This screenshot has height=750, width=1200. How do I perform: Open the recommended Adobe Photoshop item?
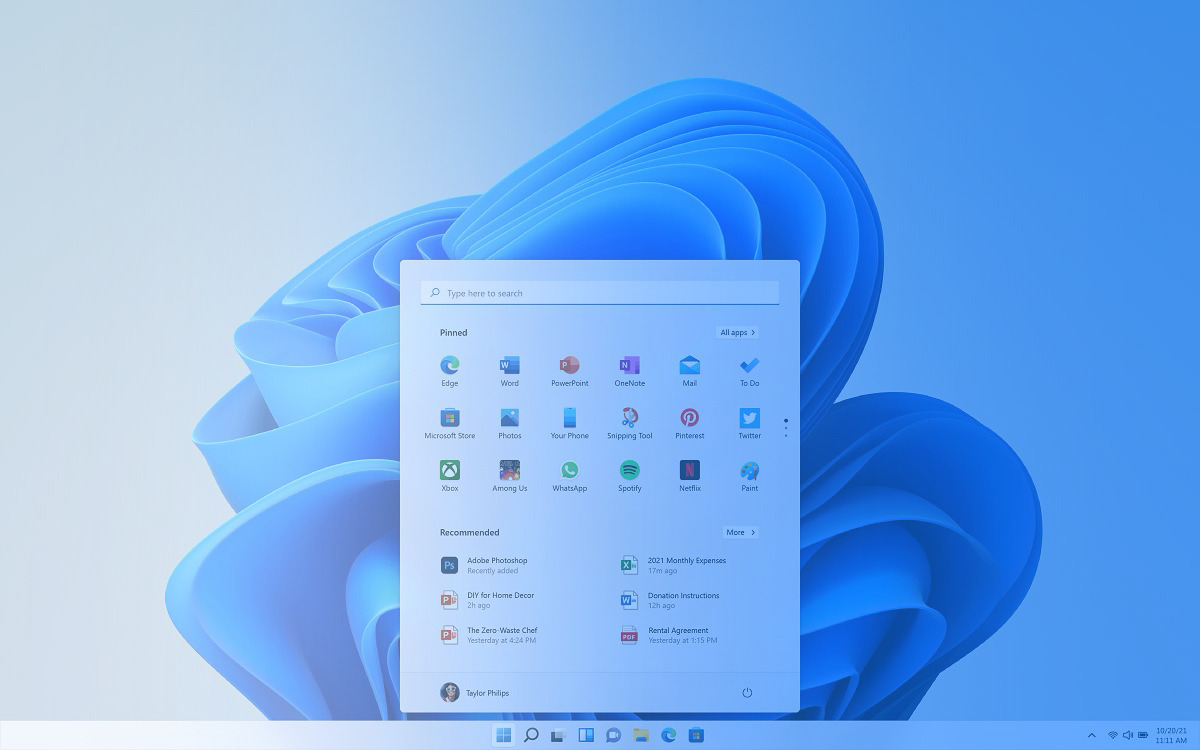pos(485,565)
